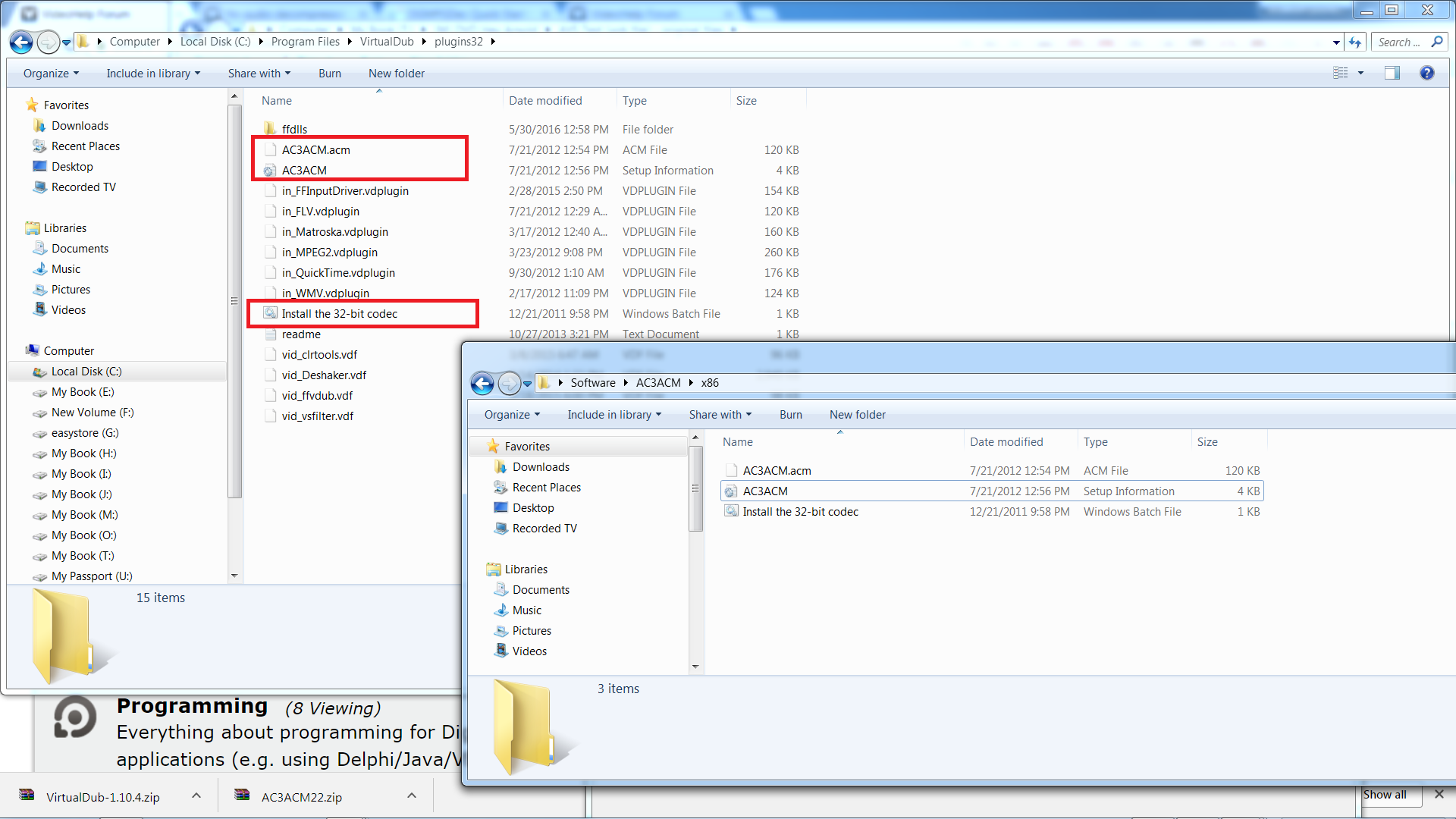Click New folder in x86 window
Viewport: 1456px width, 819px height.
(x=858, y=415)
